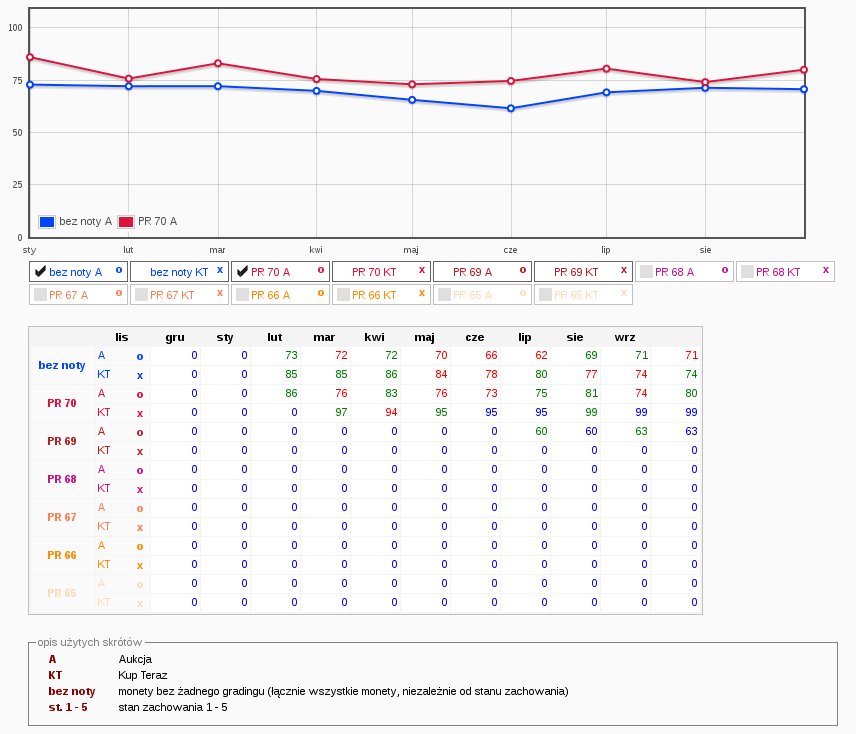Click the x marker icon for 'PR 69 KT'
The width and height of the screenshot is (856, 734).
click(x=623, y=270)
